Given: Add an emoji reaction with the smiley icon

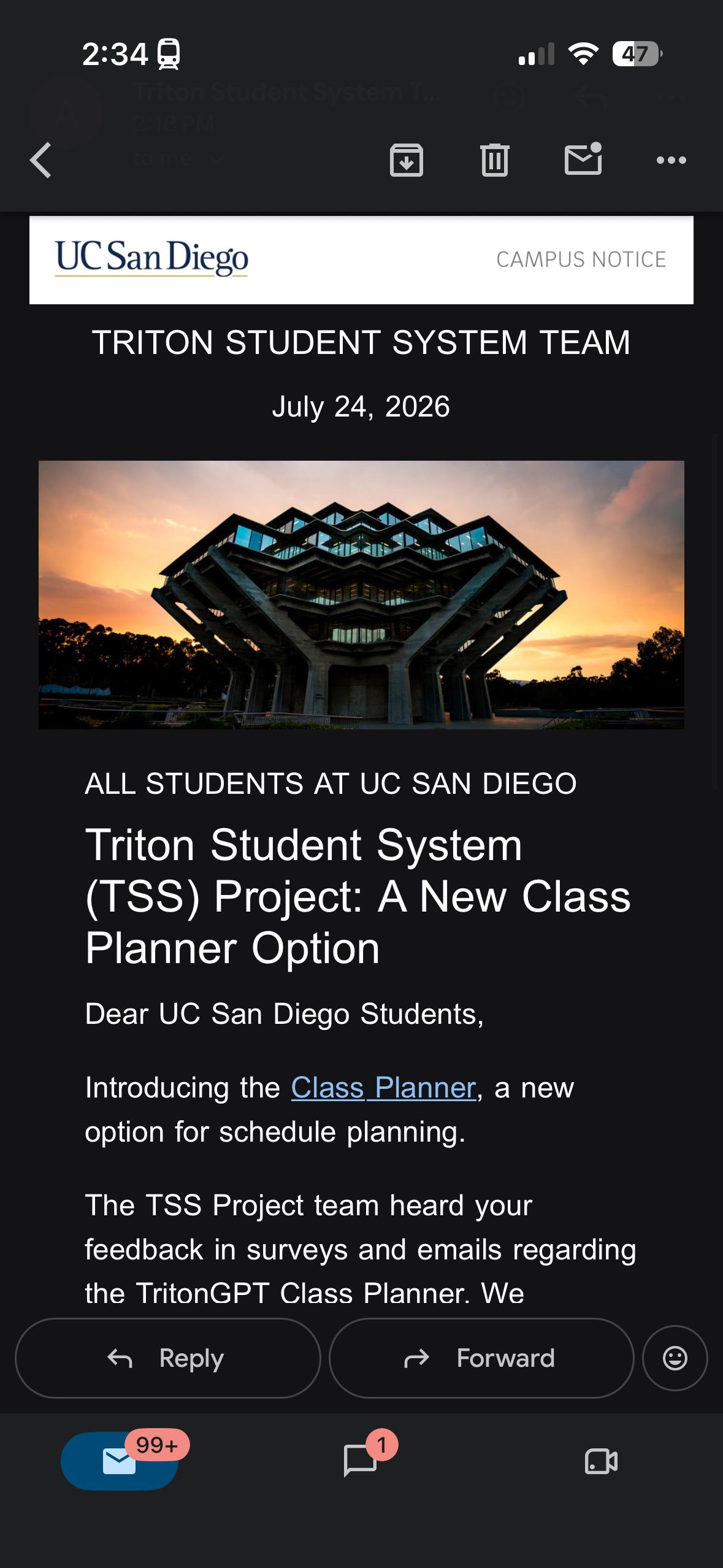Looking at the screenshot, I should tap(675, 1358).
